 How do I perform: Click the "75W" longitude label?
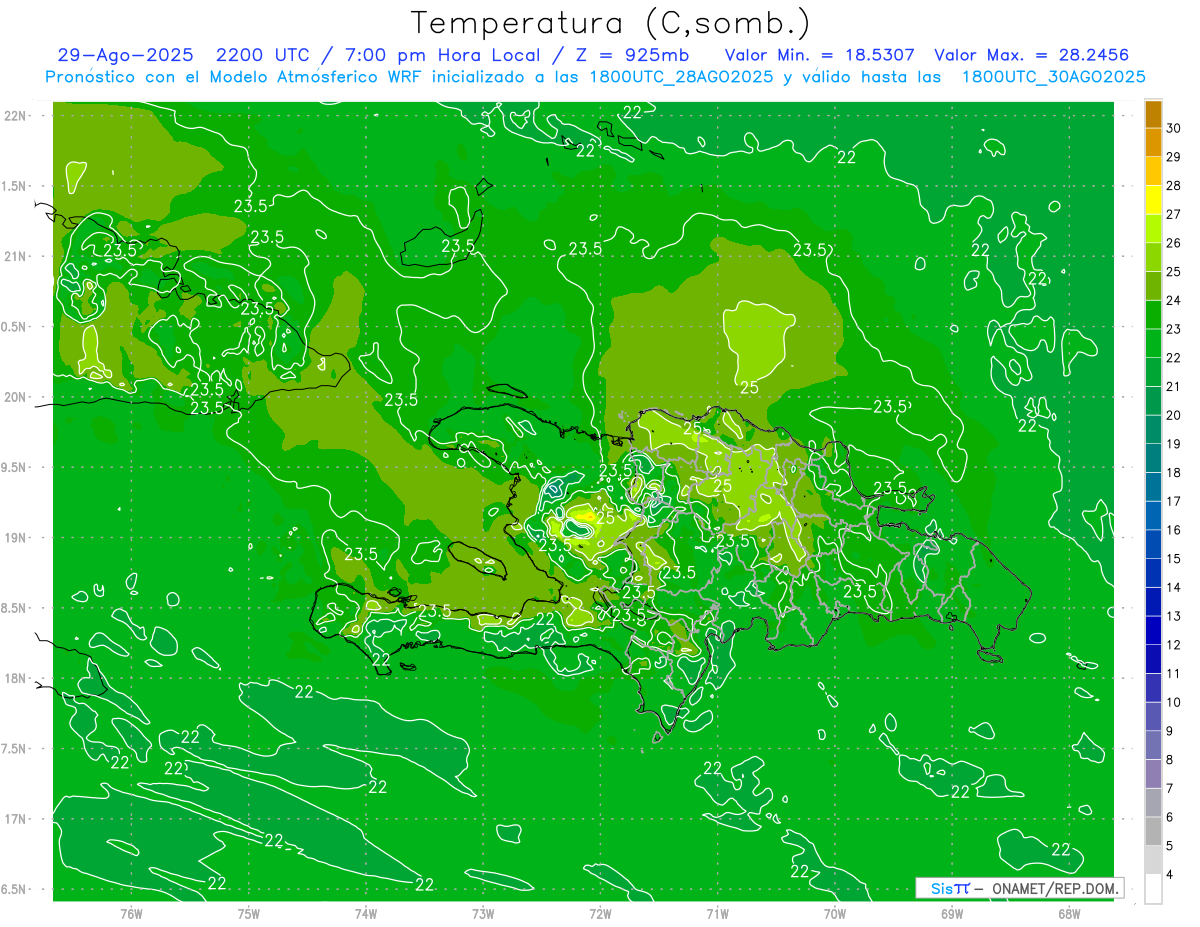pos(248,914)
